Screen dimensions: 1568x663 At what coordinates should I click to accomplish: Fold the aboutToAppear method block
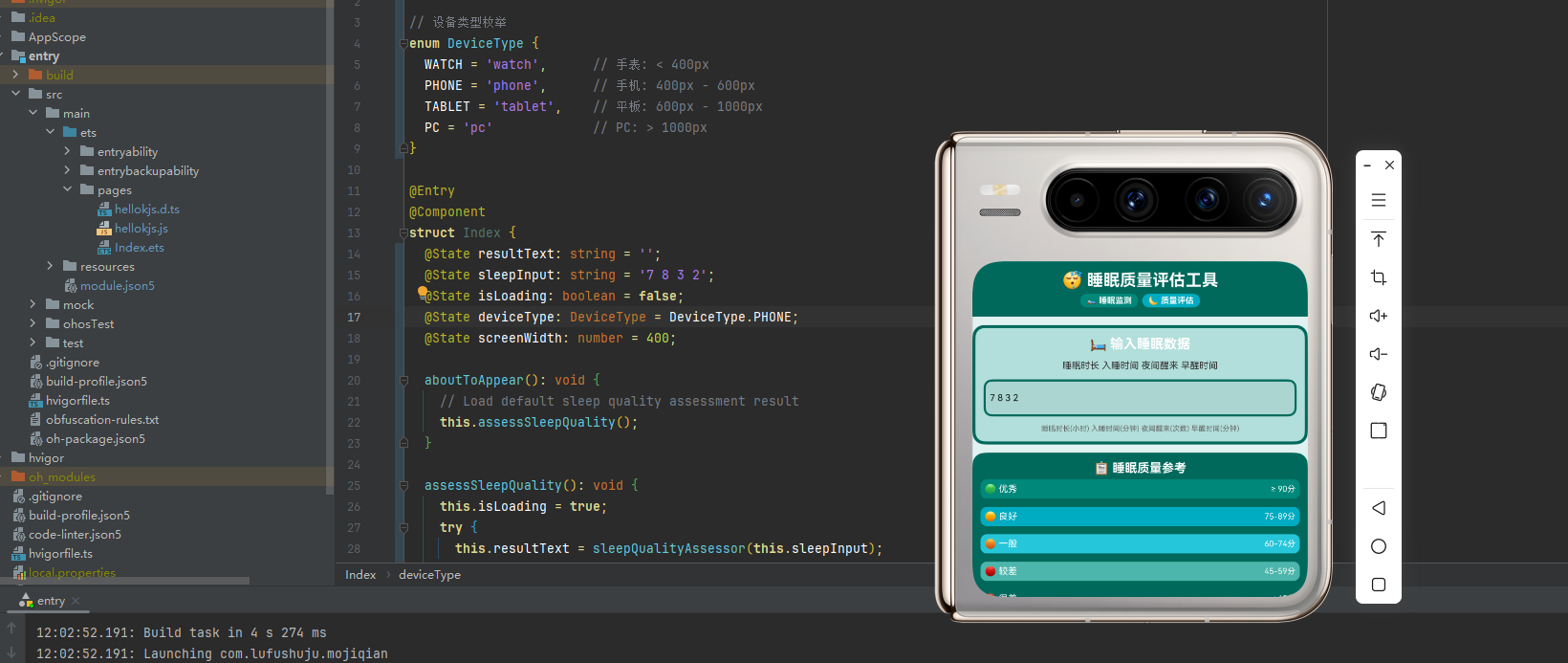[x=403, y=381]
